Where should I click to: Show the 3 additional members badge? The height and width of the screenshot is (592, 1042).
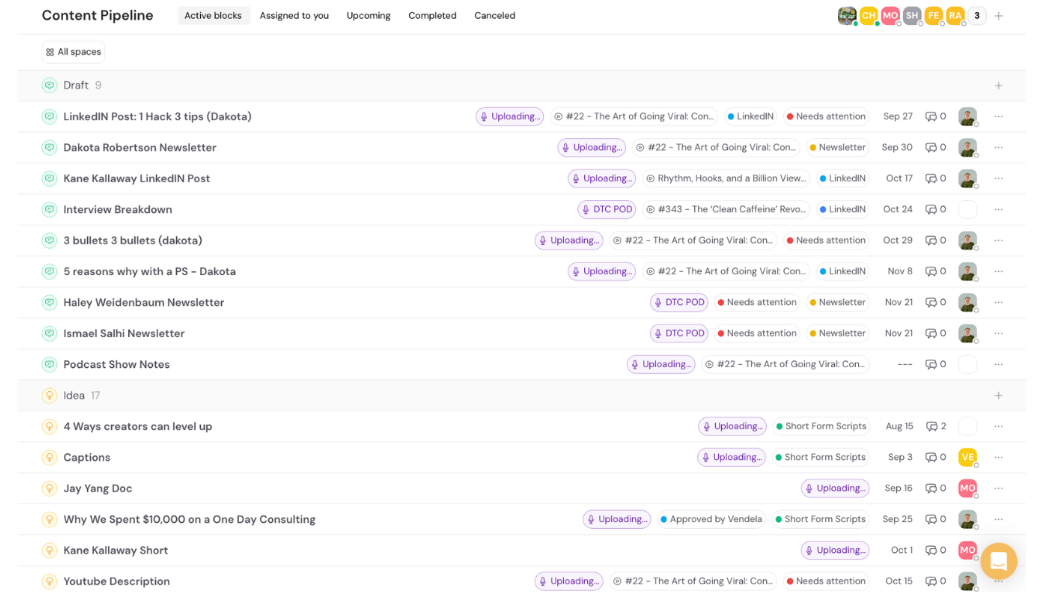pyautogui.click(x=977, y=15)
